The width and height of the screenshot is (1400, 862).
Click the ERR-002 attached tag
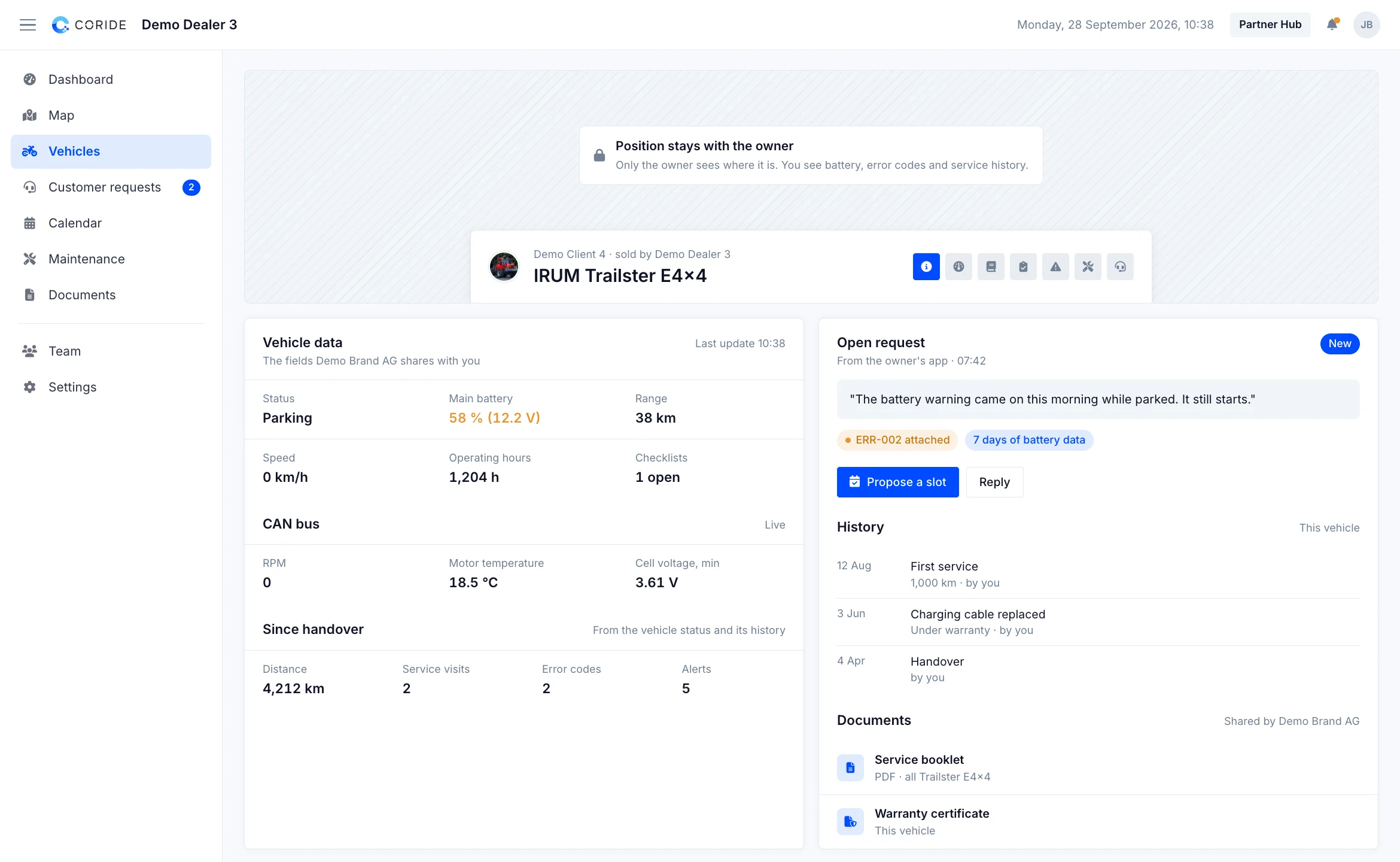point(897,440)
